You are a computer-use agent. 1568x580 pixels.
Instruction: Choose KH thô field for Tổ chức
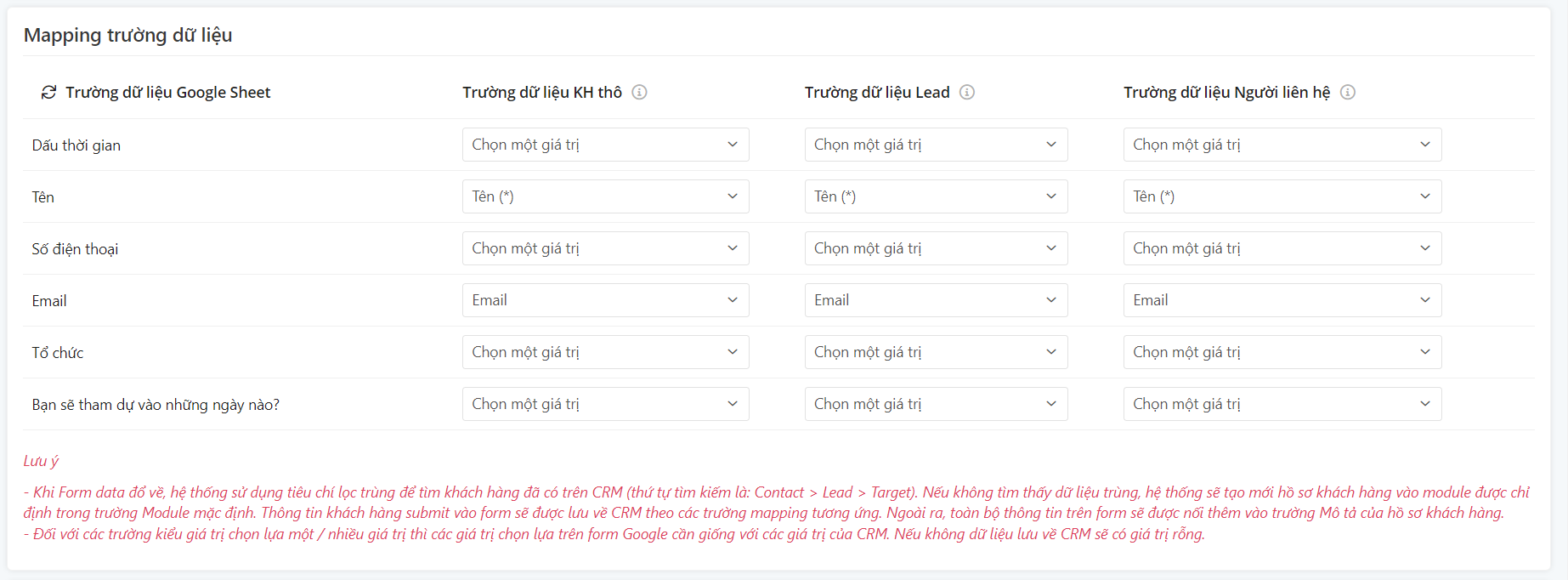[x=605, y=352]
